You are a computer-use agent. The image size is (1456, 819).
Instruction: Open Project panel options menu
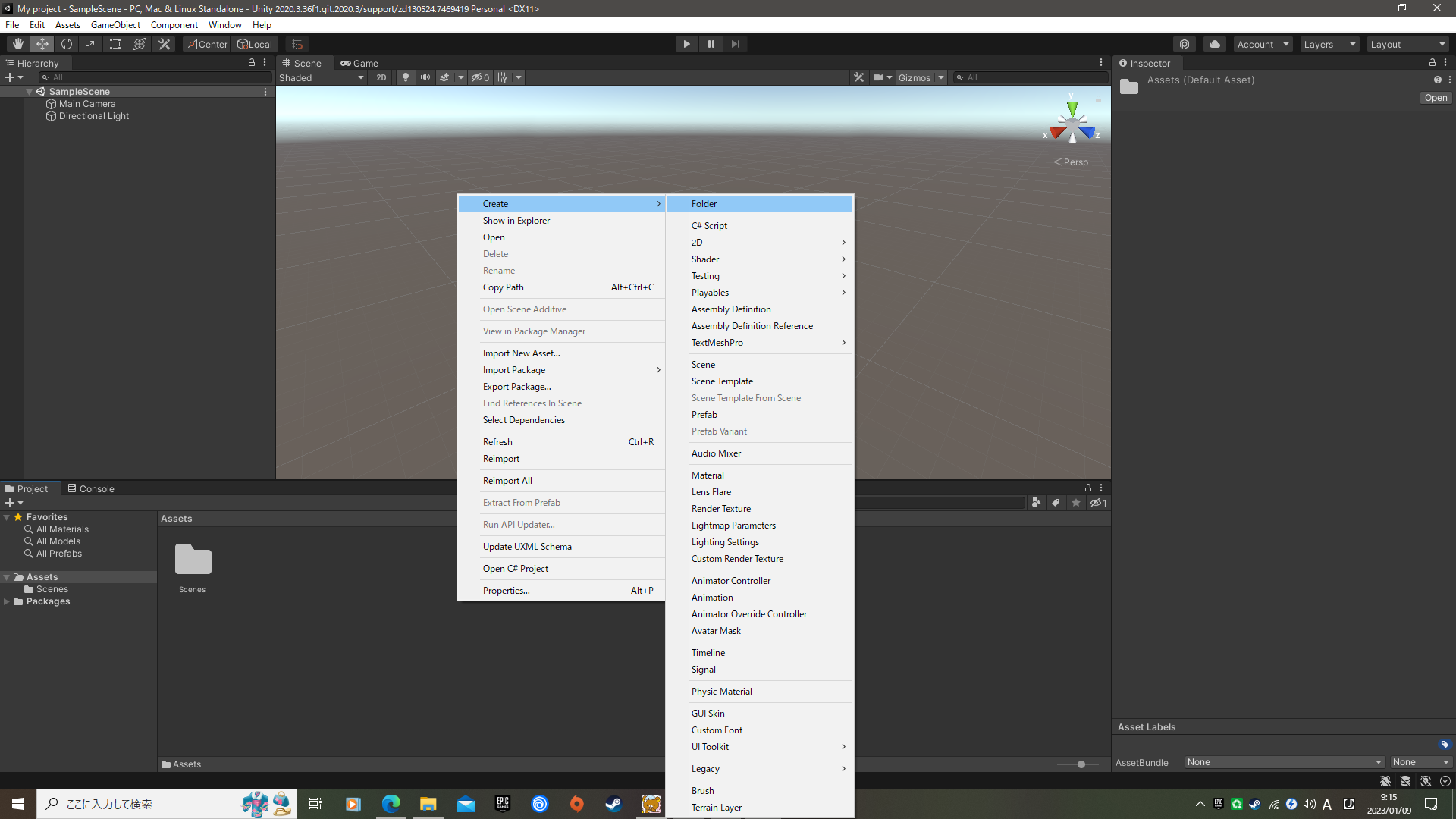(1101, 488)
